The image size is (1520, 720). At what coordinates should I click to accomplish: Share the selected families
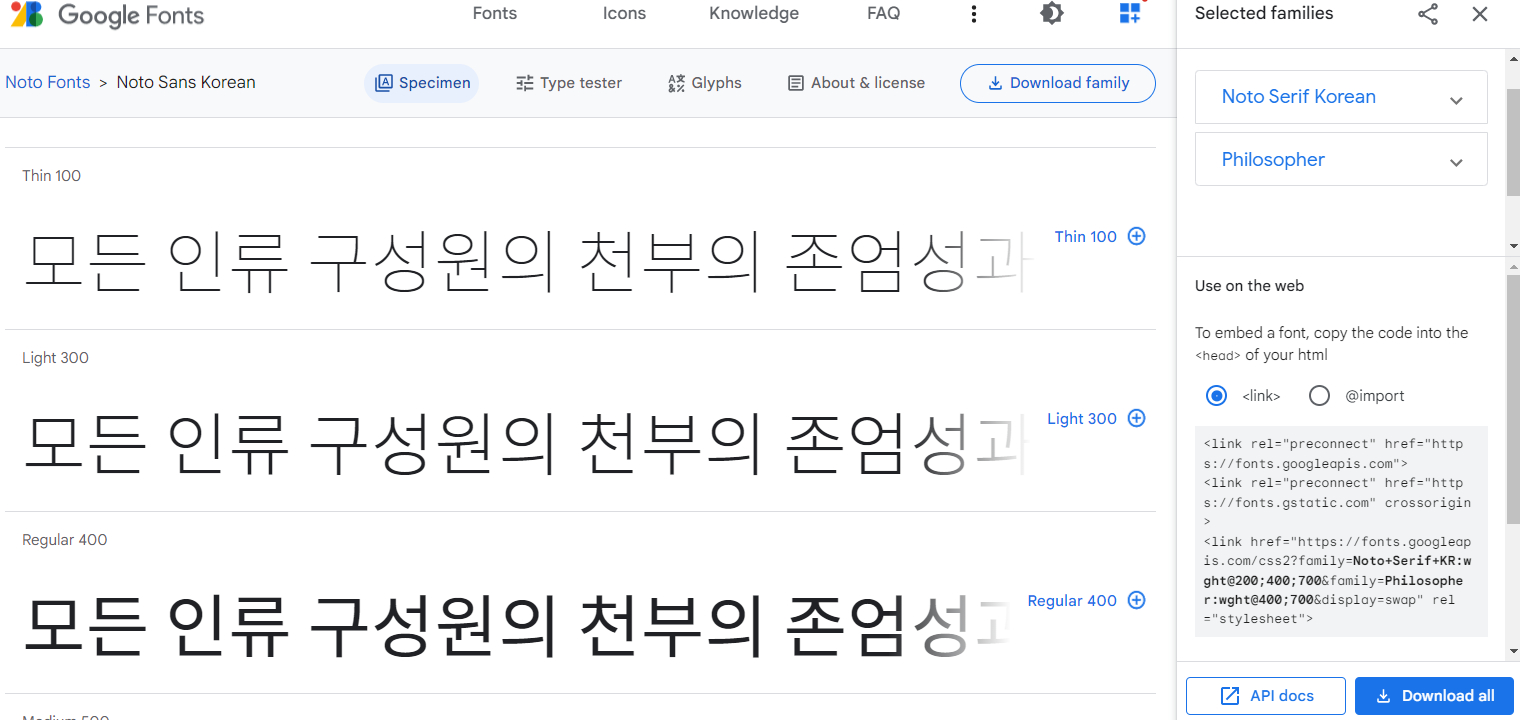point(1428,14)
